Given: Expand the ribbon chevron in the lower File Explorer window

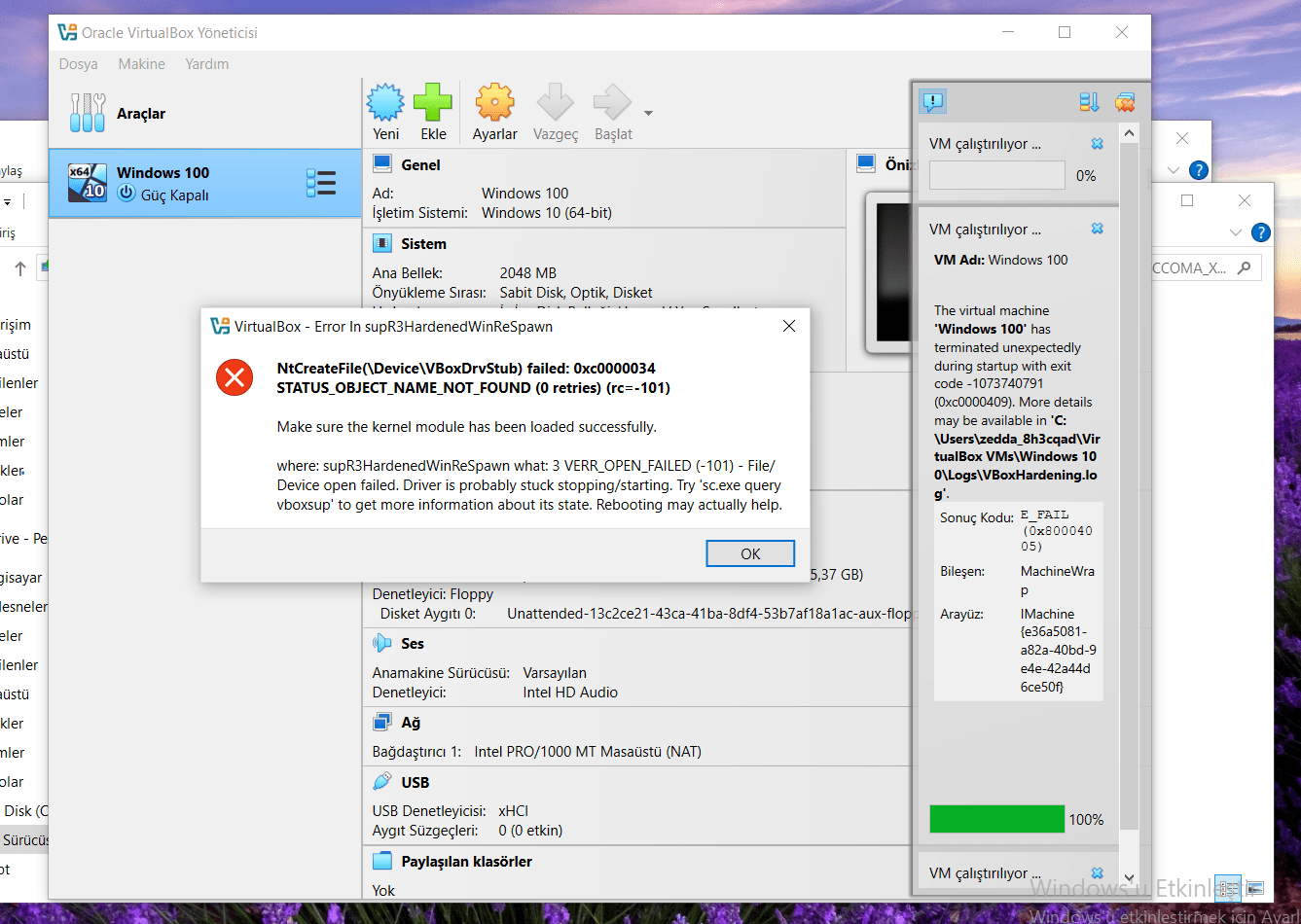Looking at the screenshot, I should point(1236,232).
